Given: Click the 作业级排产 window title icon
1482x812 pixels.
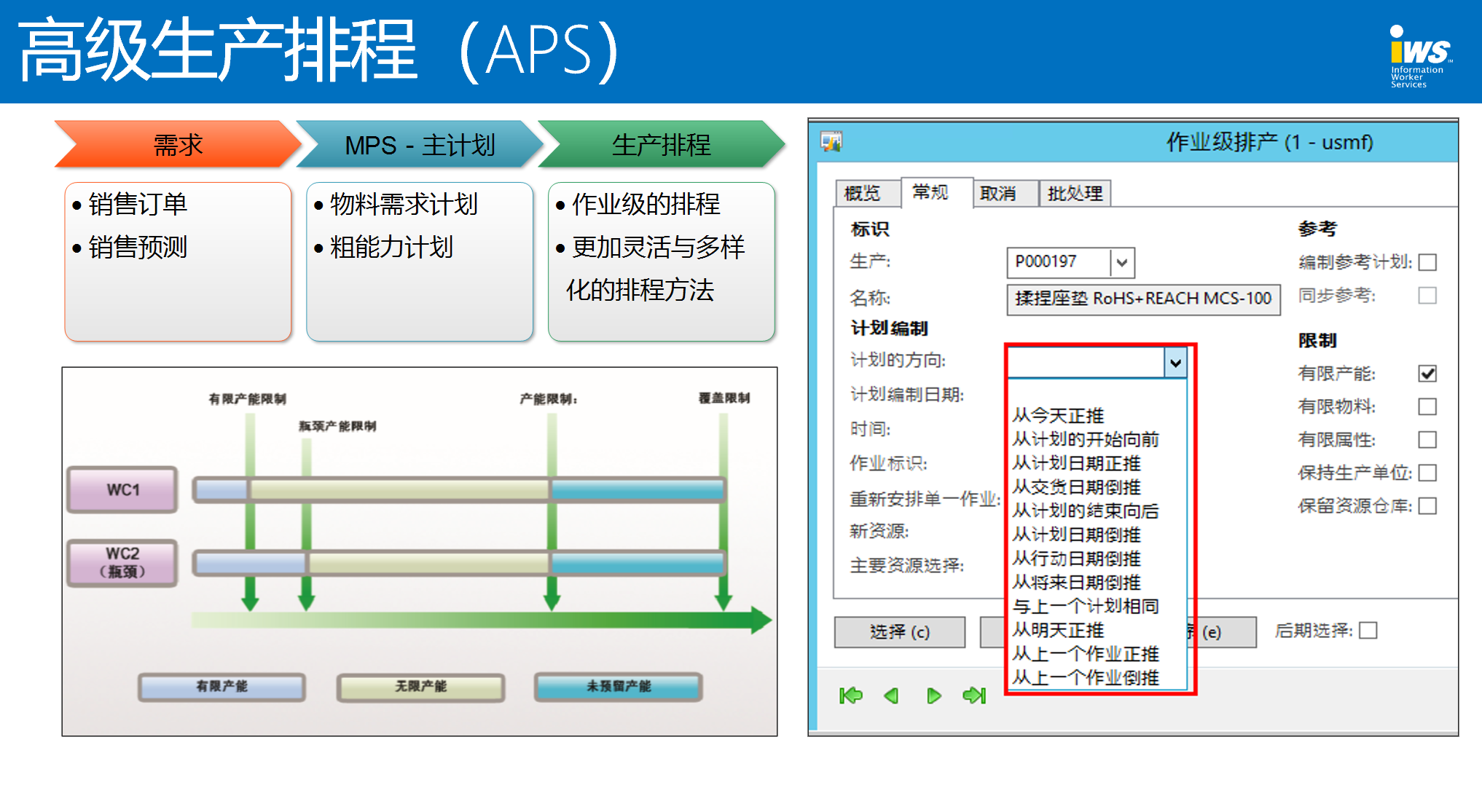Looking at the screenshot, I should coord(831,141).
